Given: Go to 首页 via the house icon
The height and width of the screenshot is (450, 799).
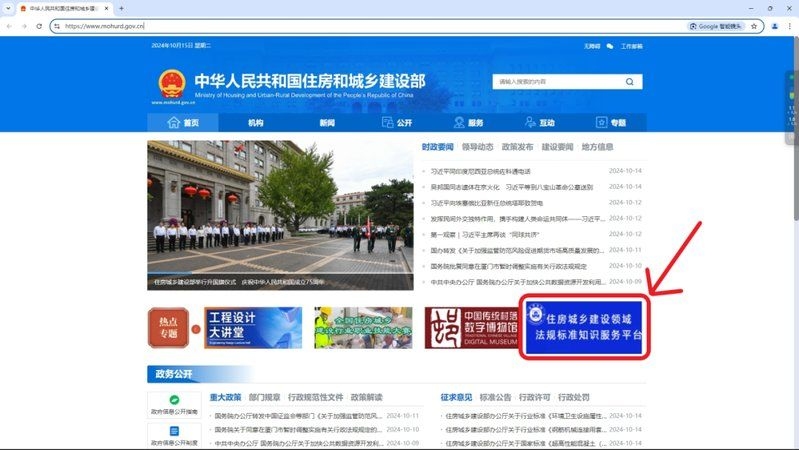Looking at the screenshot, I should click(183, 123).
